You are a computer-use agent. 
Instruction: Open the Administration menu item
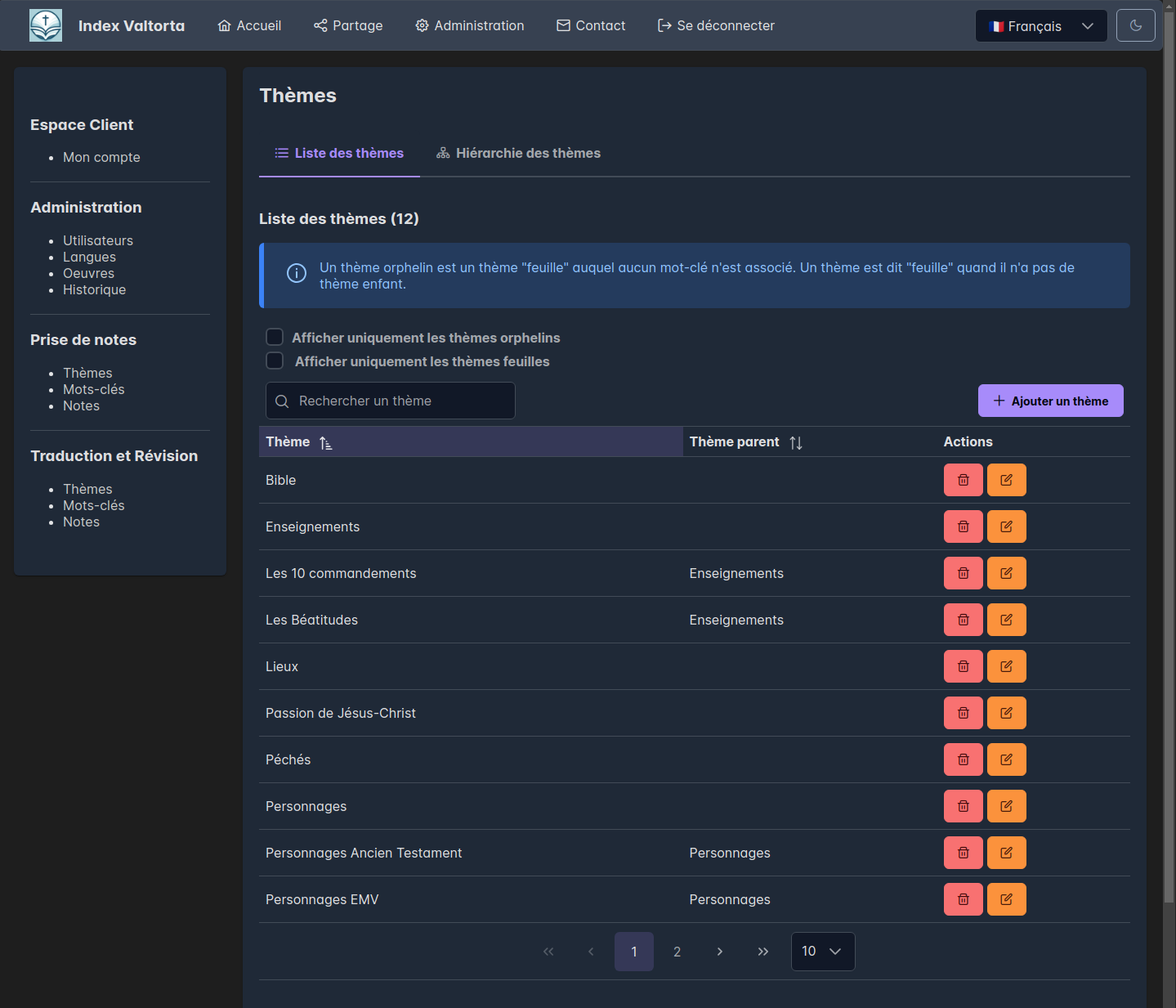469,25
